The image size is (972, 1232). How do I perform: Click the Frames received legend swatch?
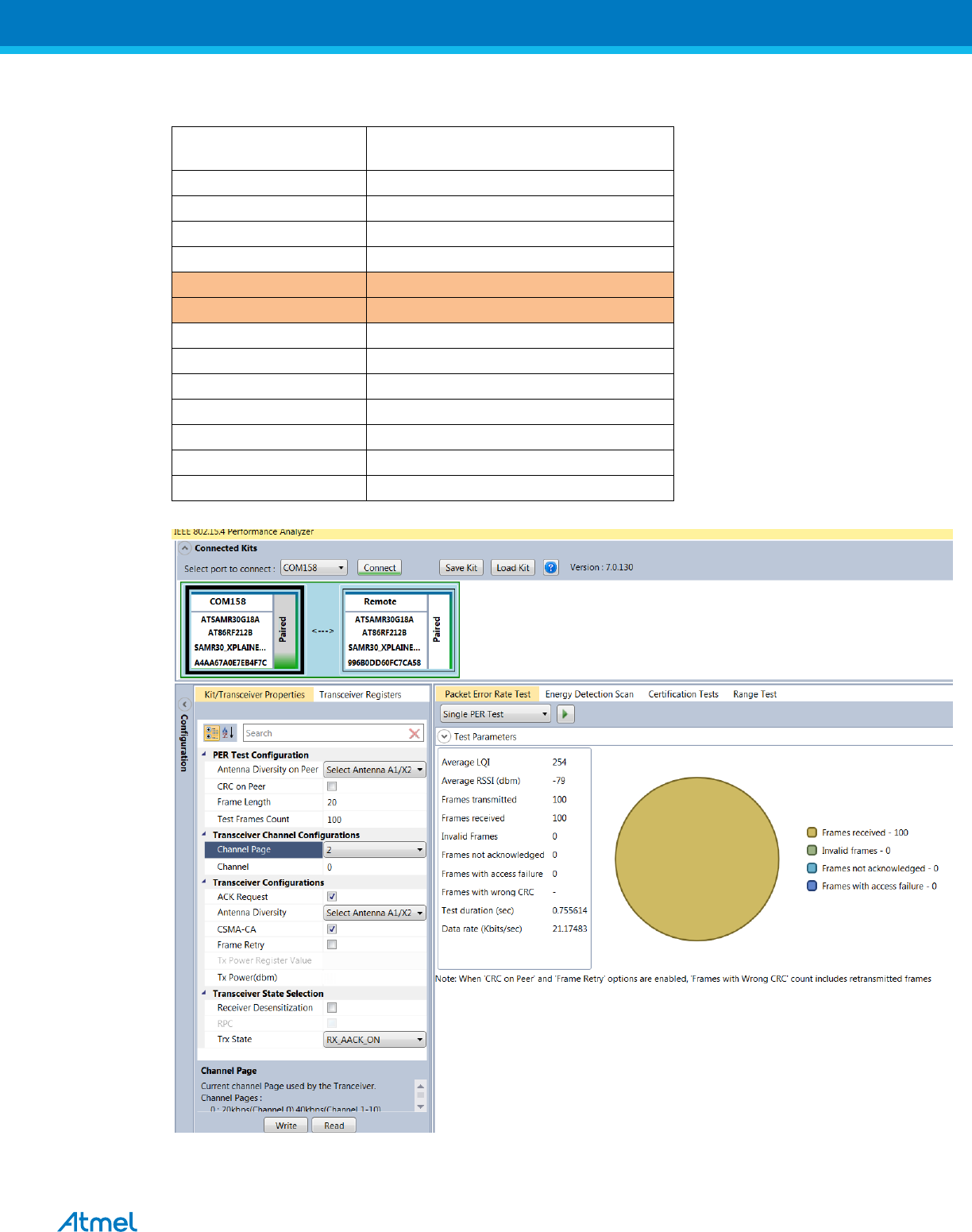[812, 832]
